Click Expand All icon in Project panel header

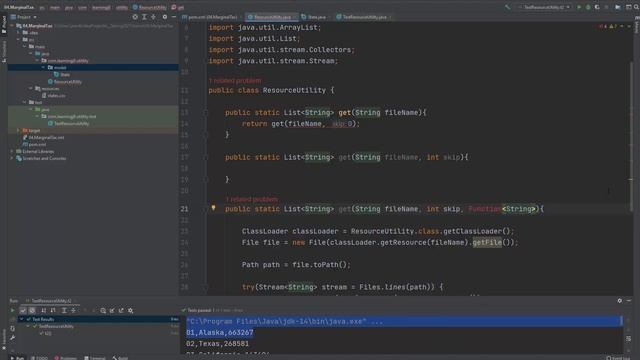coord(144,17)
